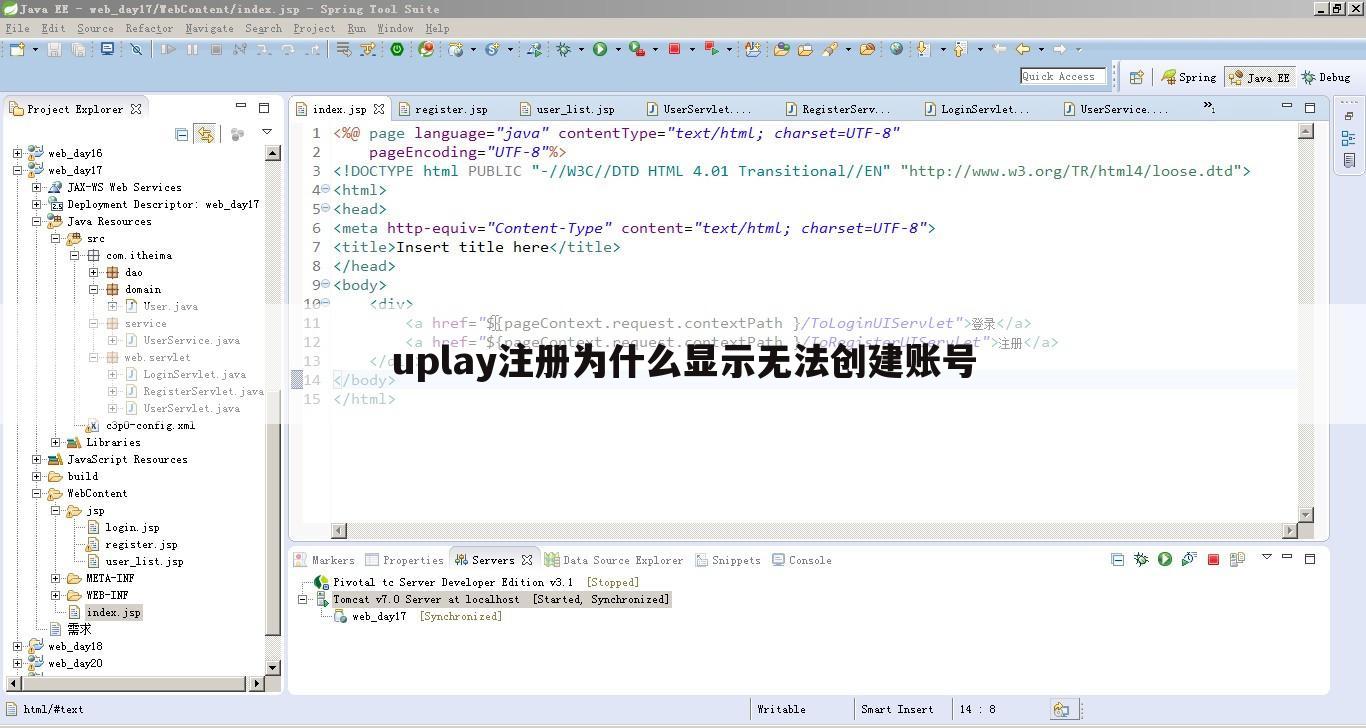The height and width of the screenshot is (728, 1366).
Task: Open the Console tab
Action: coord(802,560)
